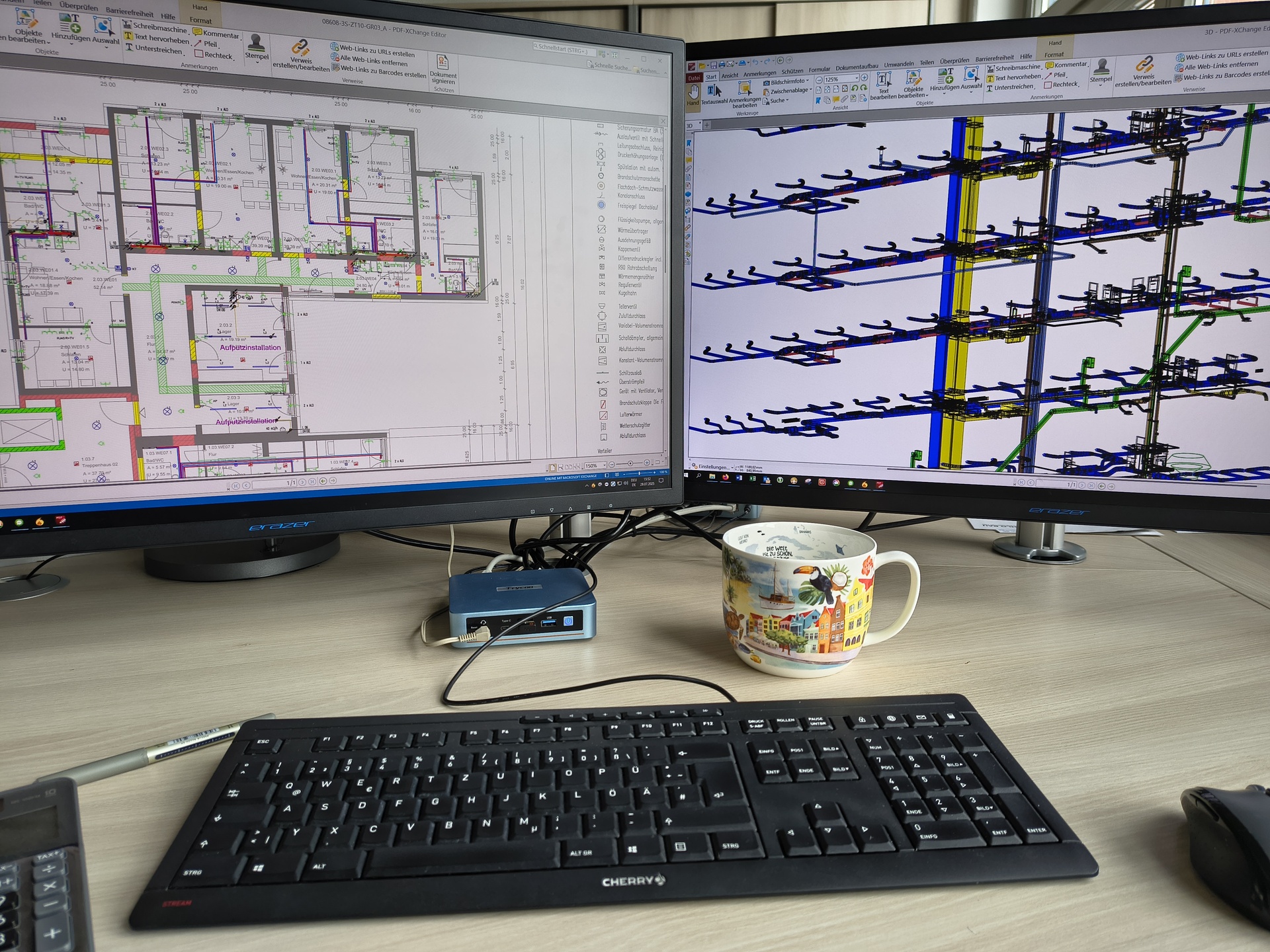The width and height of the screenshot is (1270, 952).
Task: Click Auswahl icon on the right monitor
Action: click(971, 78)
